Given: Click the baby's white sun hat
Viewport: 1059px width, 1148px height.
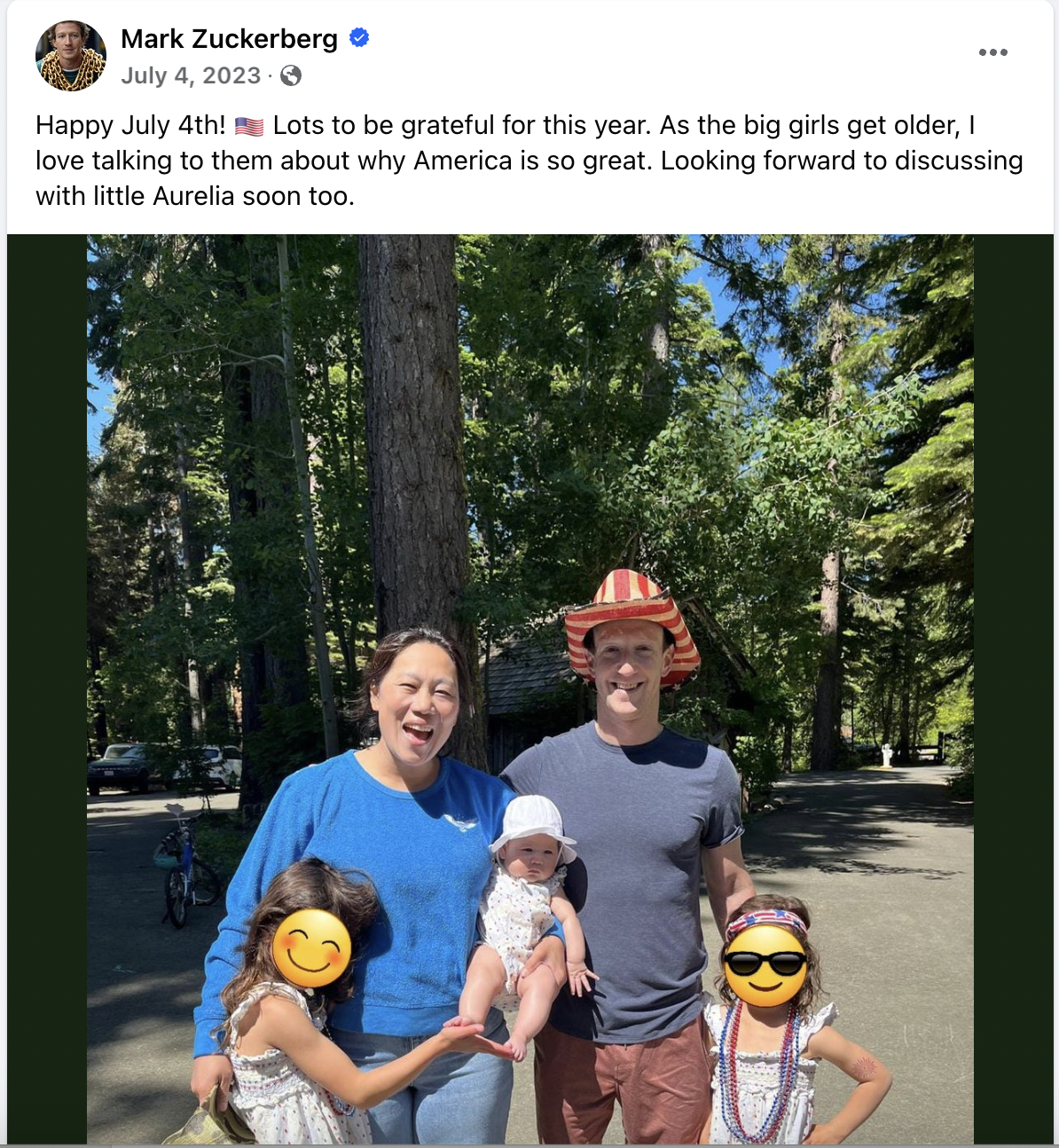Looking at the screenshot, I should pyautogui.click(x=533, y=822).
